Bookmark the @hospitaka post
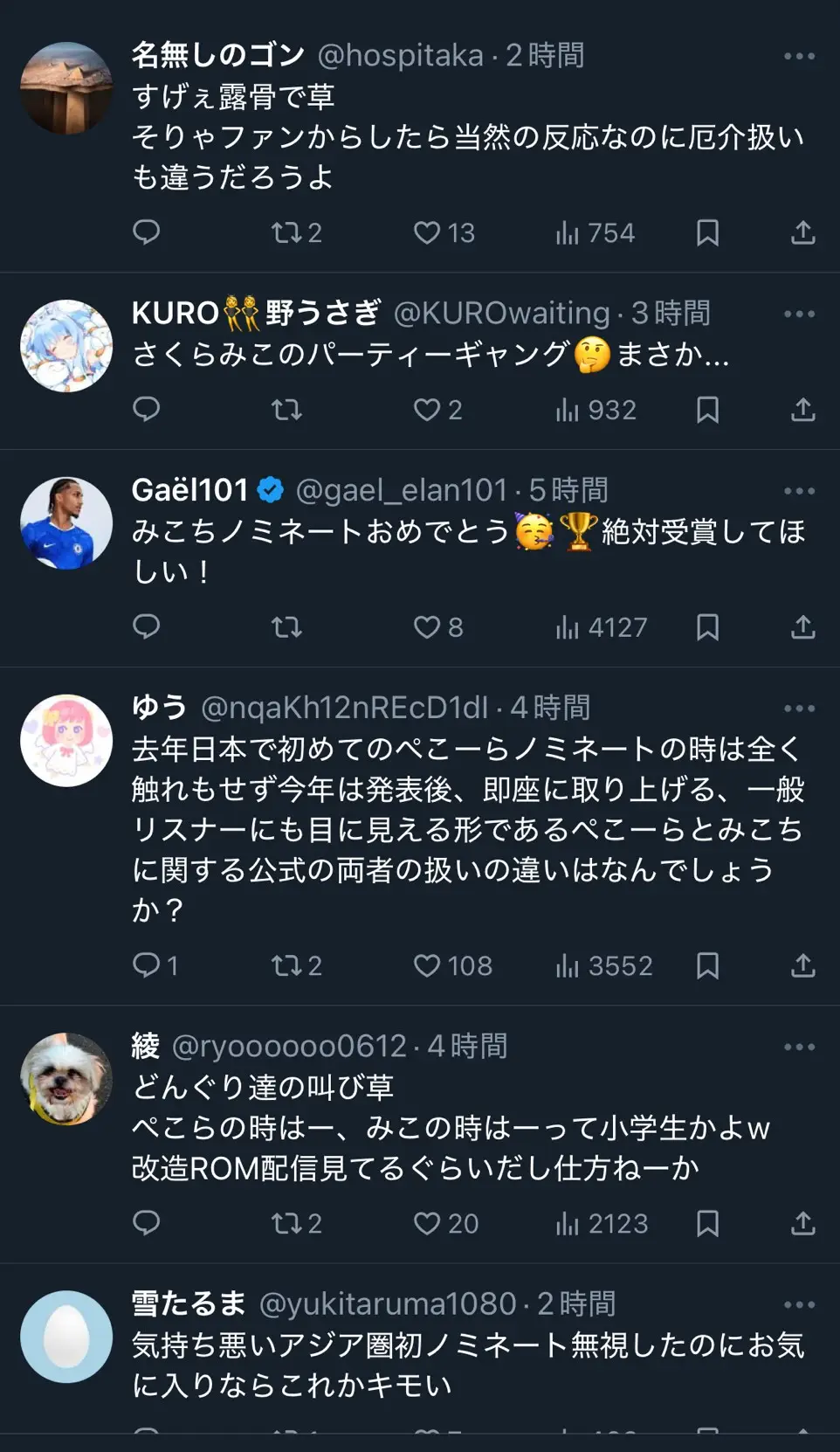The width and height of the screenshot is (840, 1452). [707, 232]
